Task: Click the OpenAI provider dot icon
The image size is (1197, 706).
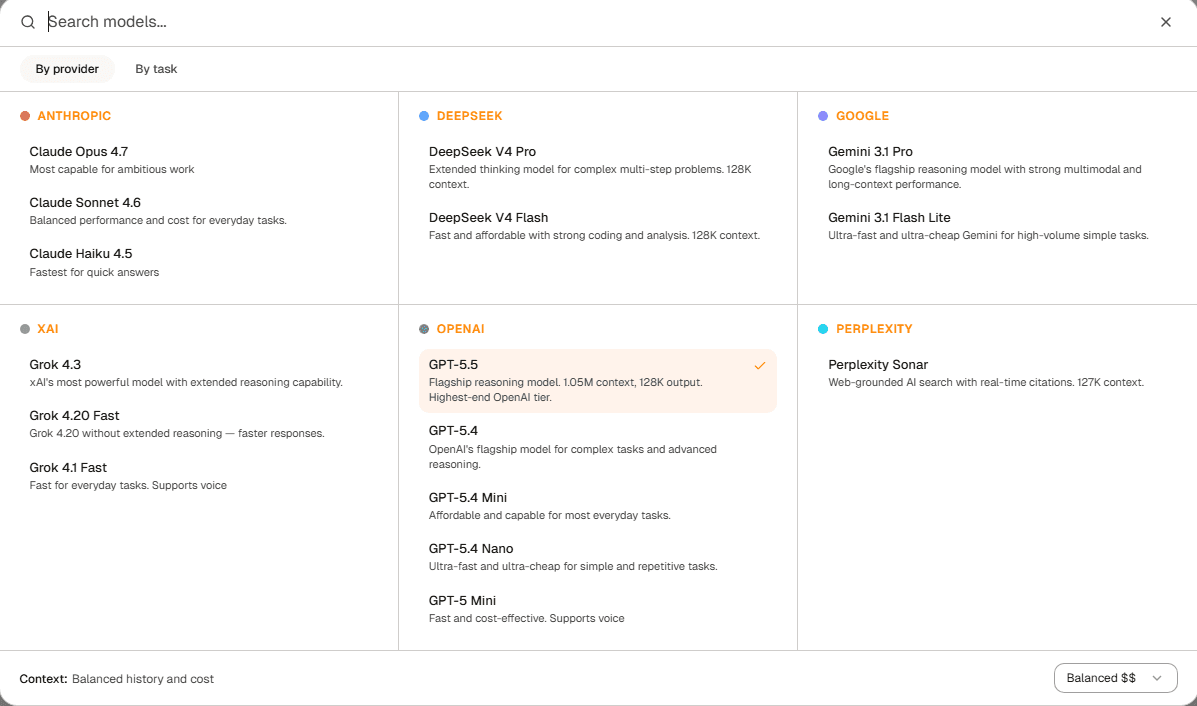Action: (424, 329)
